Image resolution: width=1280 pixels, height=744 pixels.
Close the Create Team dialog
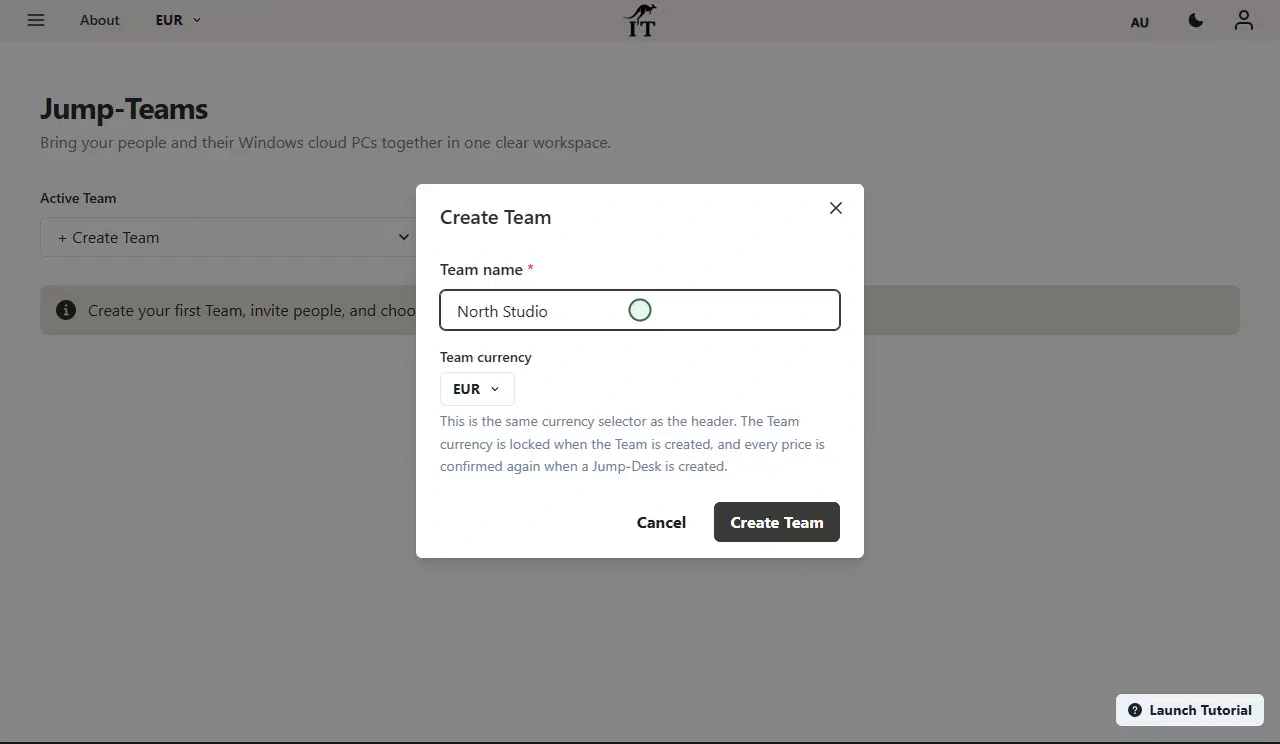pyautogui.click(x=836, y=208)
